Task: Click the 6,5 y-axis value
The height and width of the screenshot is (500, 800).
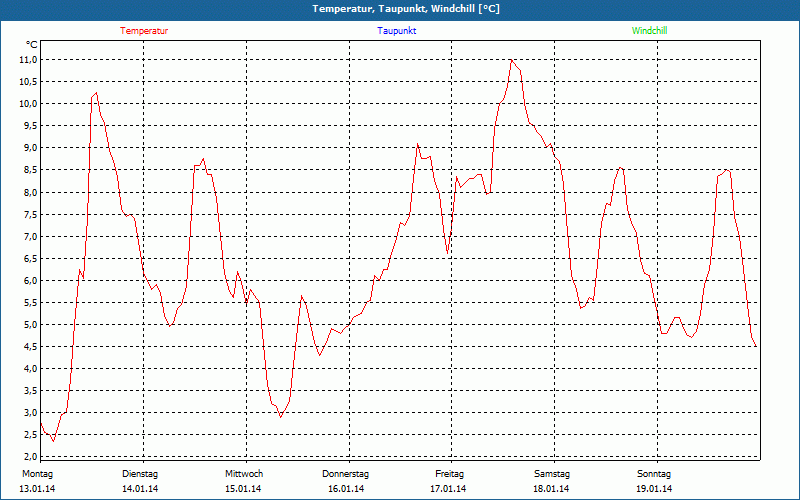Action: pyautogui.click(x=31, y=258)
